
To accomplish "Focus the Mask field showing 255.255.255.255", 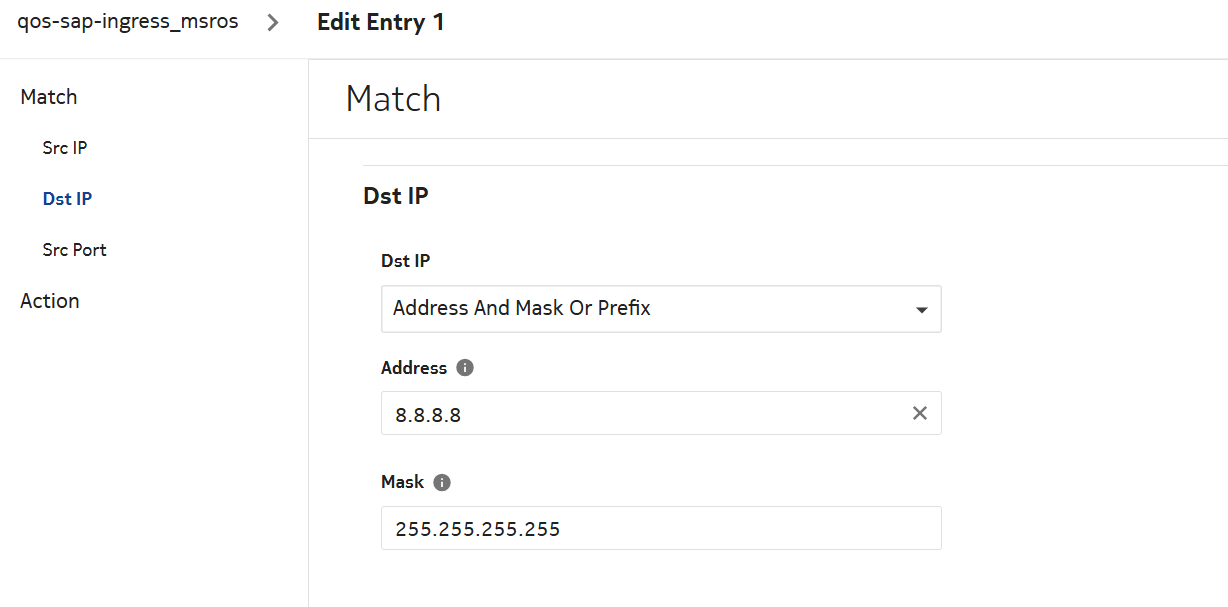I will click(x=660, y=528).
